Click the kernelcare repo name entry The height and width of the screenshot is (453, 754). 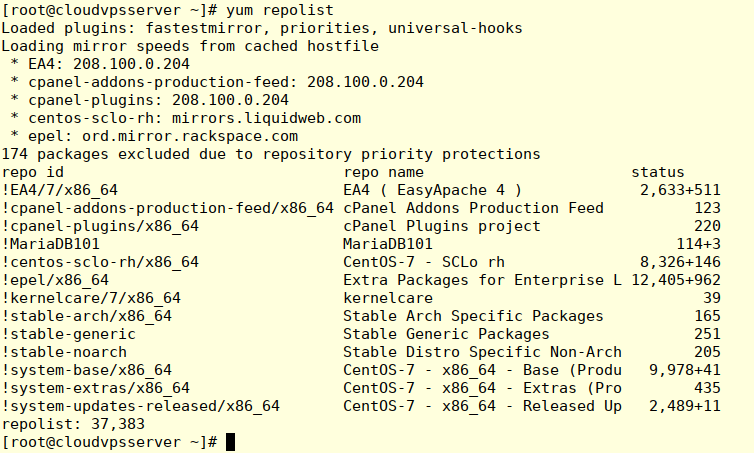pyautogui.click(x=388, y=298)
